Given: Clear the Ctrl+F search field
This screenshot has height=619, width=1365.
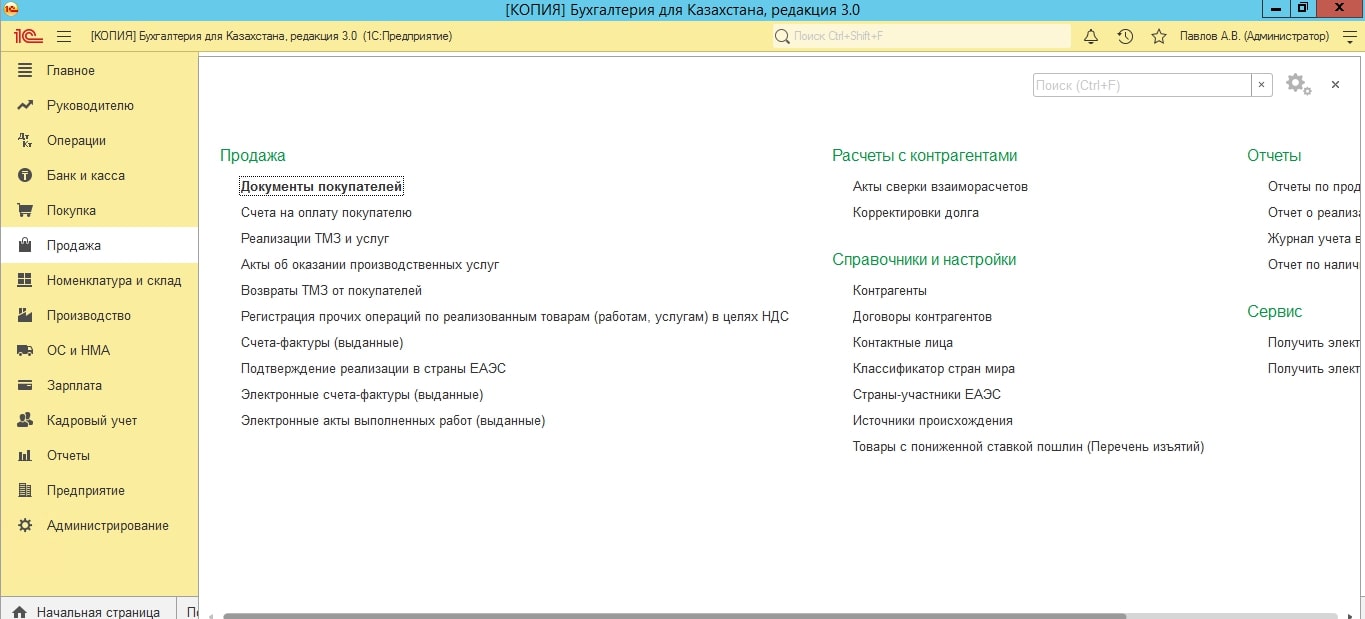Looking at the screenshot, I should click(x=1262, y=85).
